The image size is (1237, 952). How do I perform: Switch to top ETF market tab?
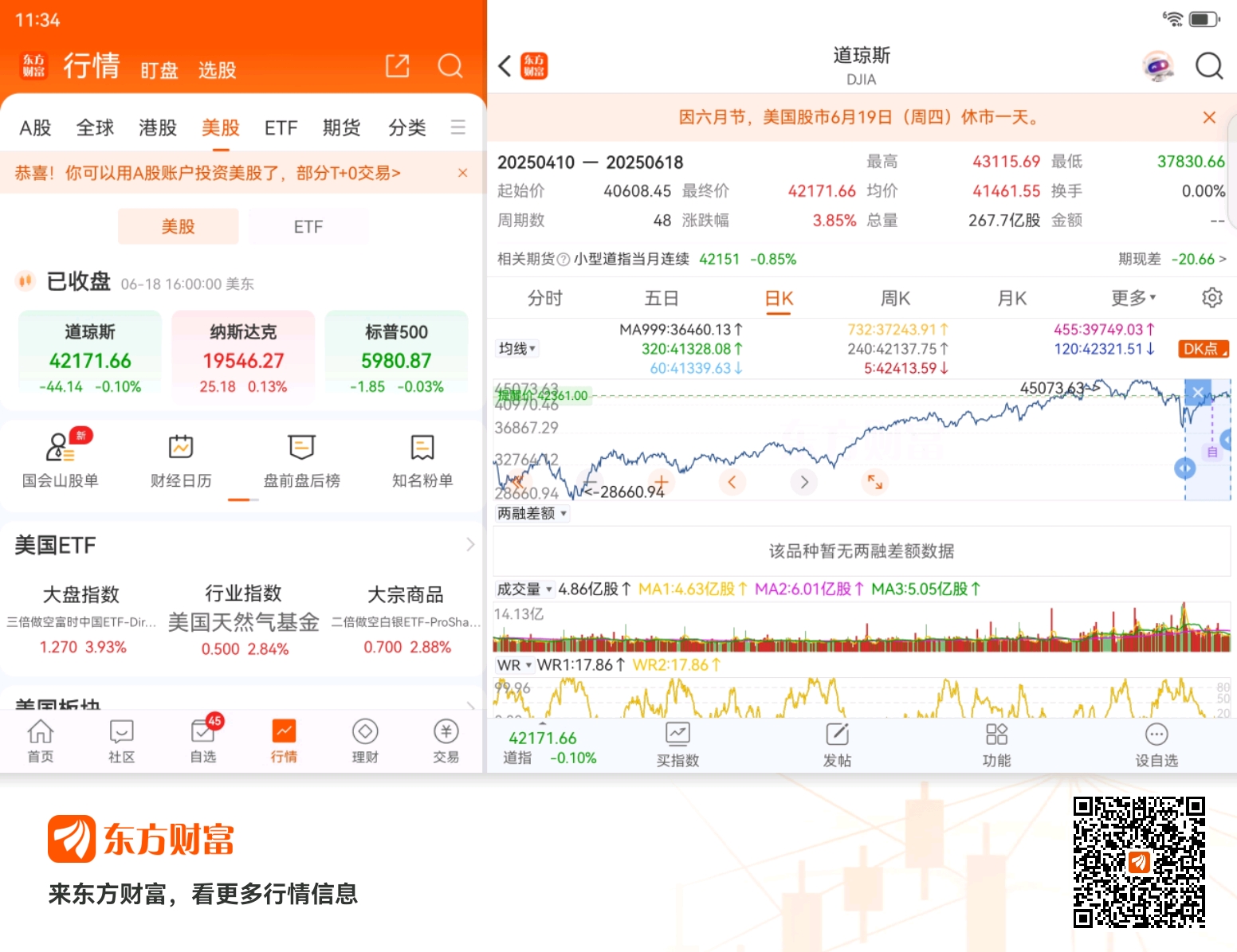[281, 127]
